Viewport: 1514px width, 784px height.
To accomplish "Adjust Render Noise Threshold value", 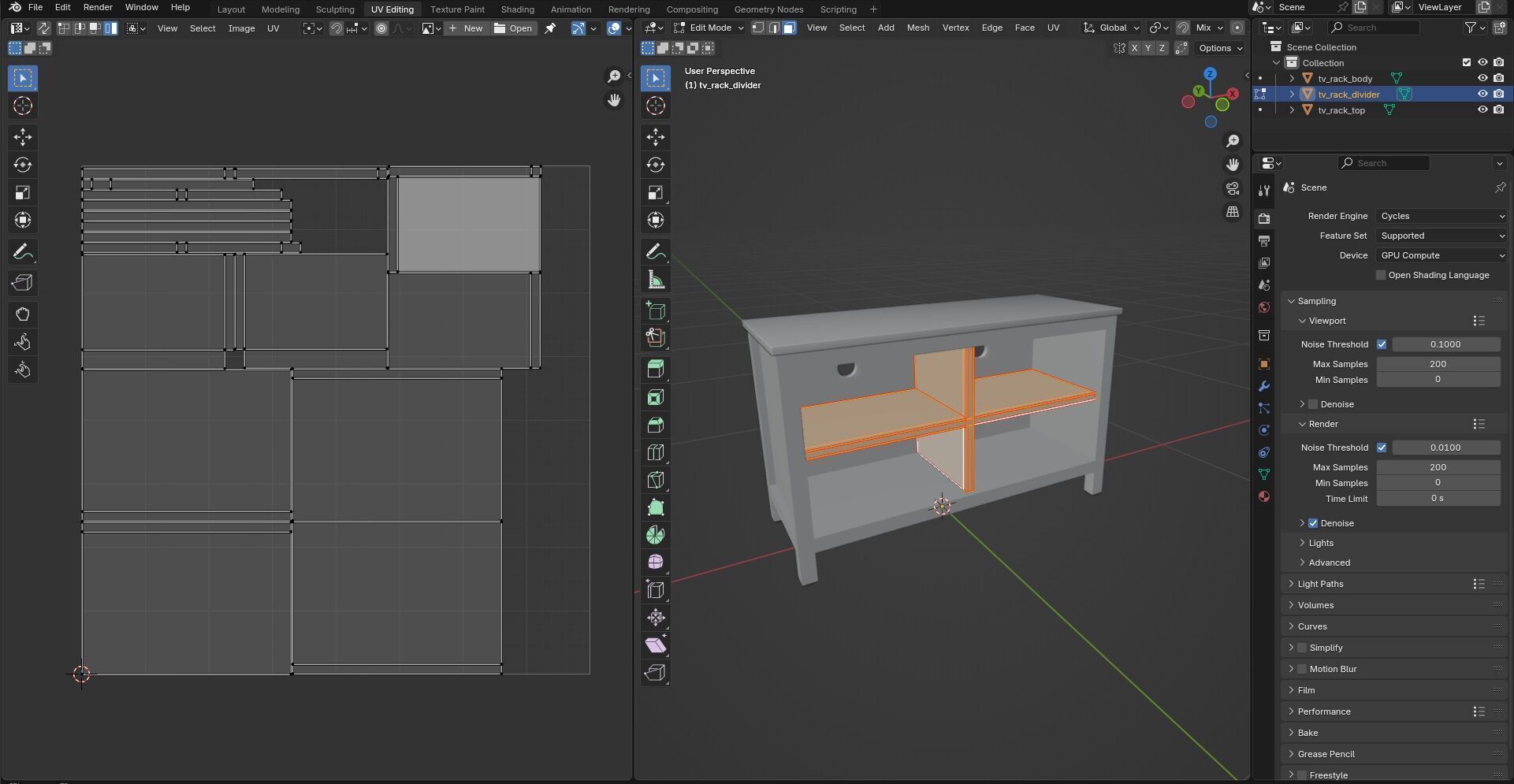I will [x=1445, y=448].
